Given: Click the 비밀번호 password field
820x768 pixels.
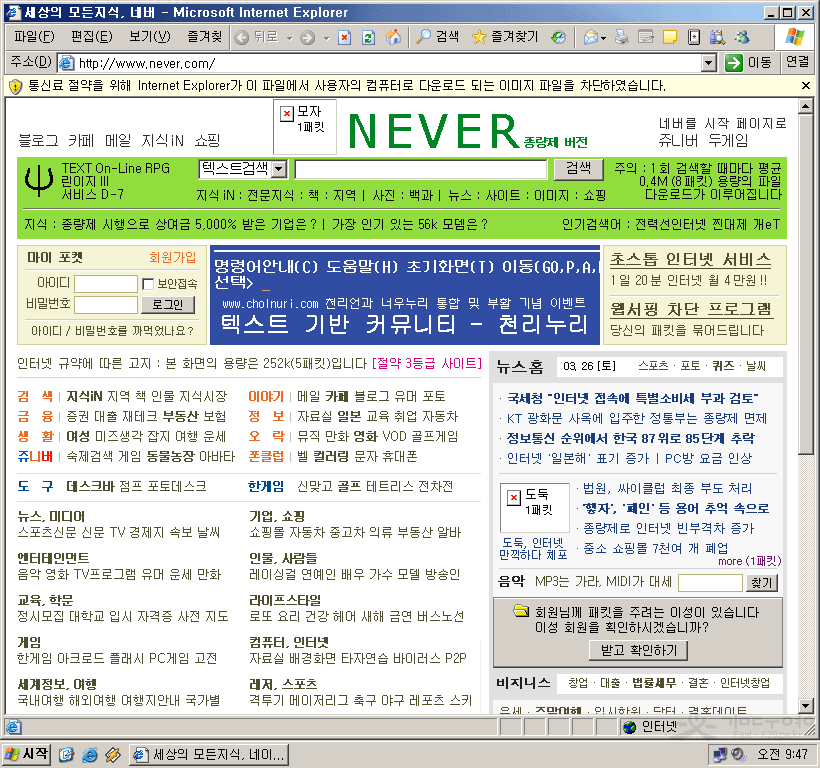Looking at the screenshot, I should point(106,304).
